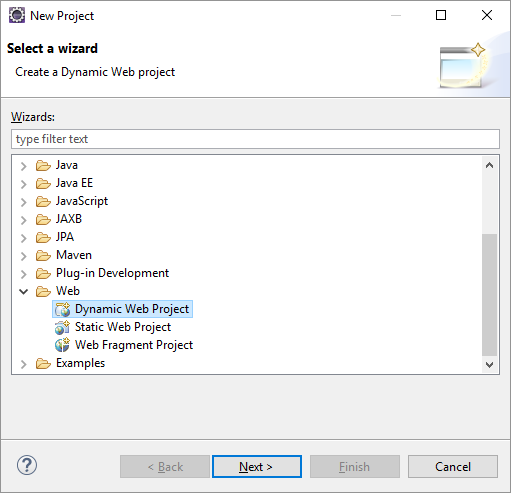Click the Web Fragment Project icon
This screenshot has height=493, width=511.
[63, 345]
